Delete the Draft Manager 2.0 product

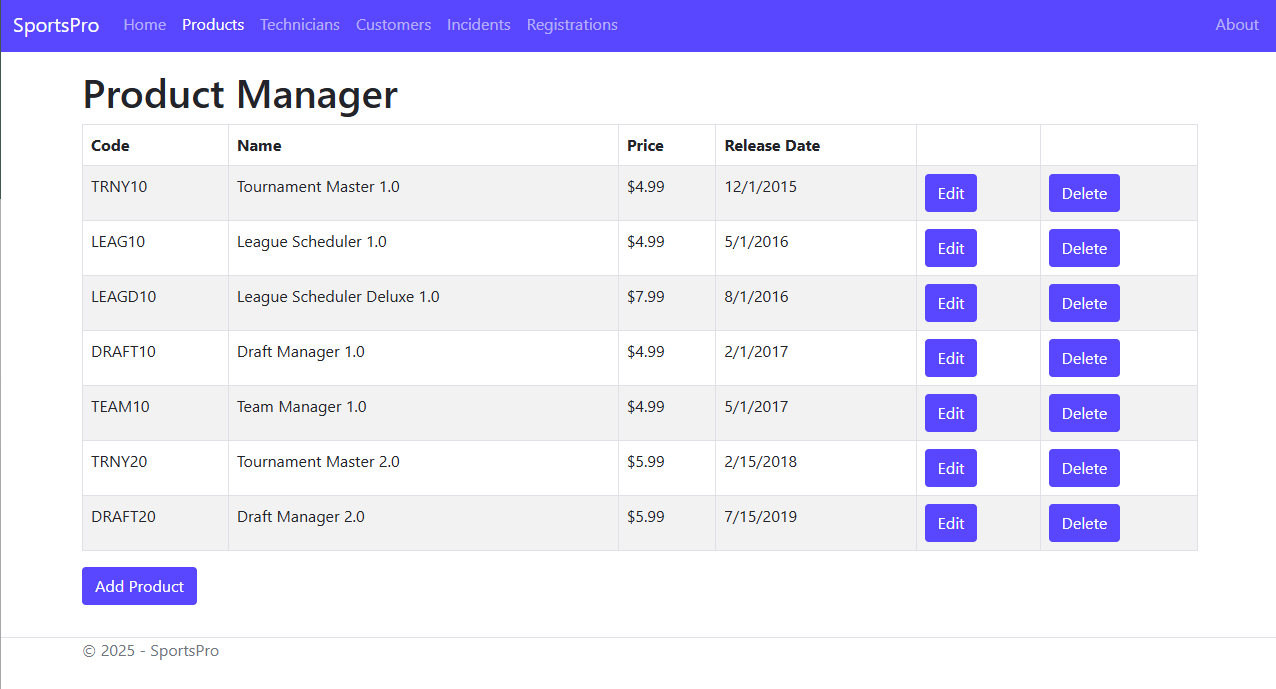click(1084, 523)
